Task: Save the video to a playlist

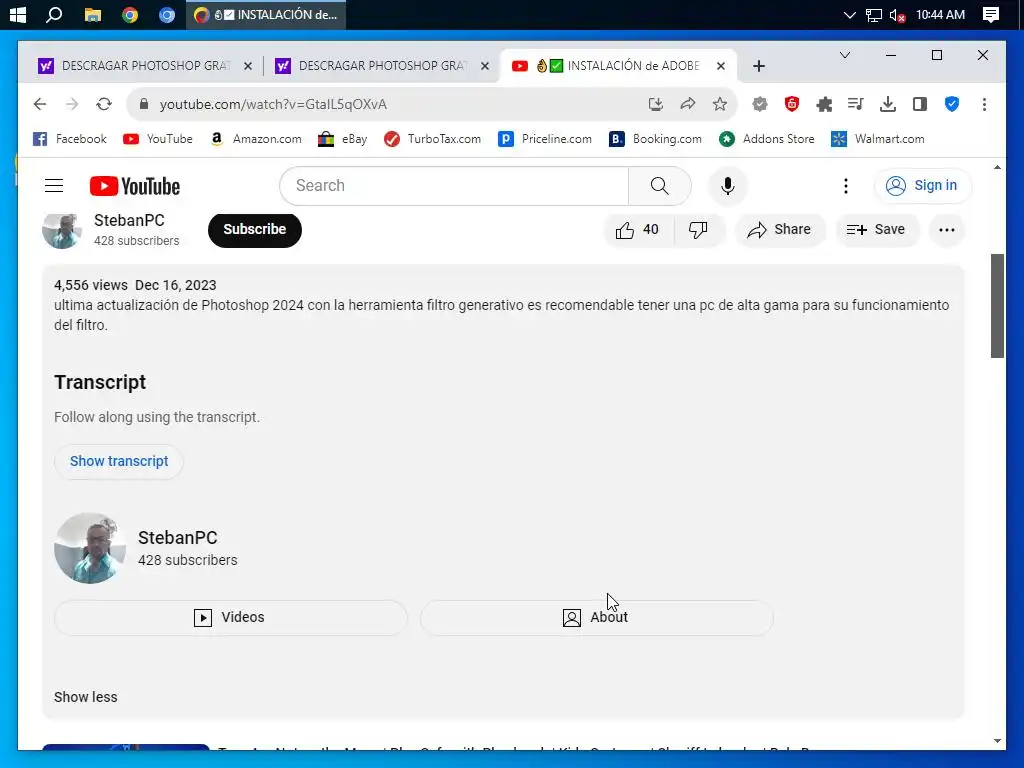Action: tap(876, 230)
